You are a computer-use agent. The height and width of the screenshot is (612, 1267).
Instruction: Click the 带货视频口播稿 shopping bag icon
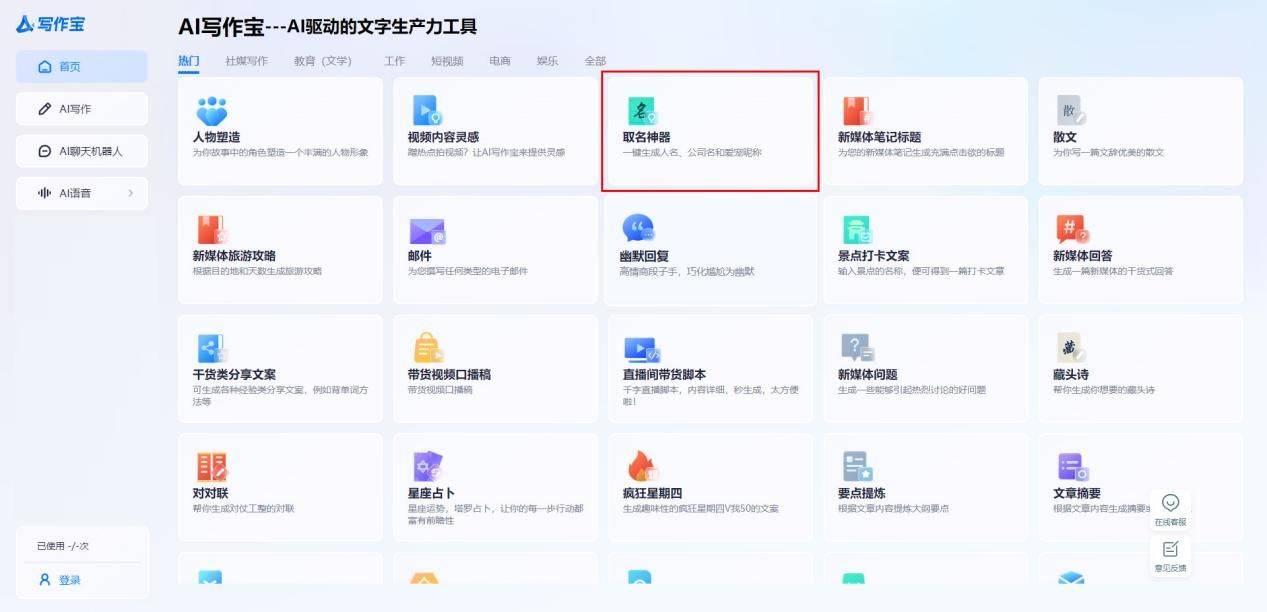tap(427, 348)
